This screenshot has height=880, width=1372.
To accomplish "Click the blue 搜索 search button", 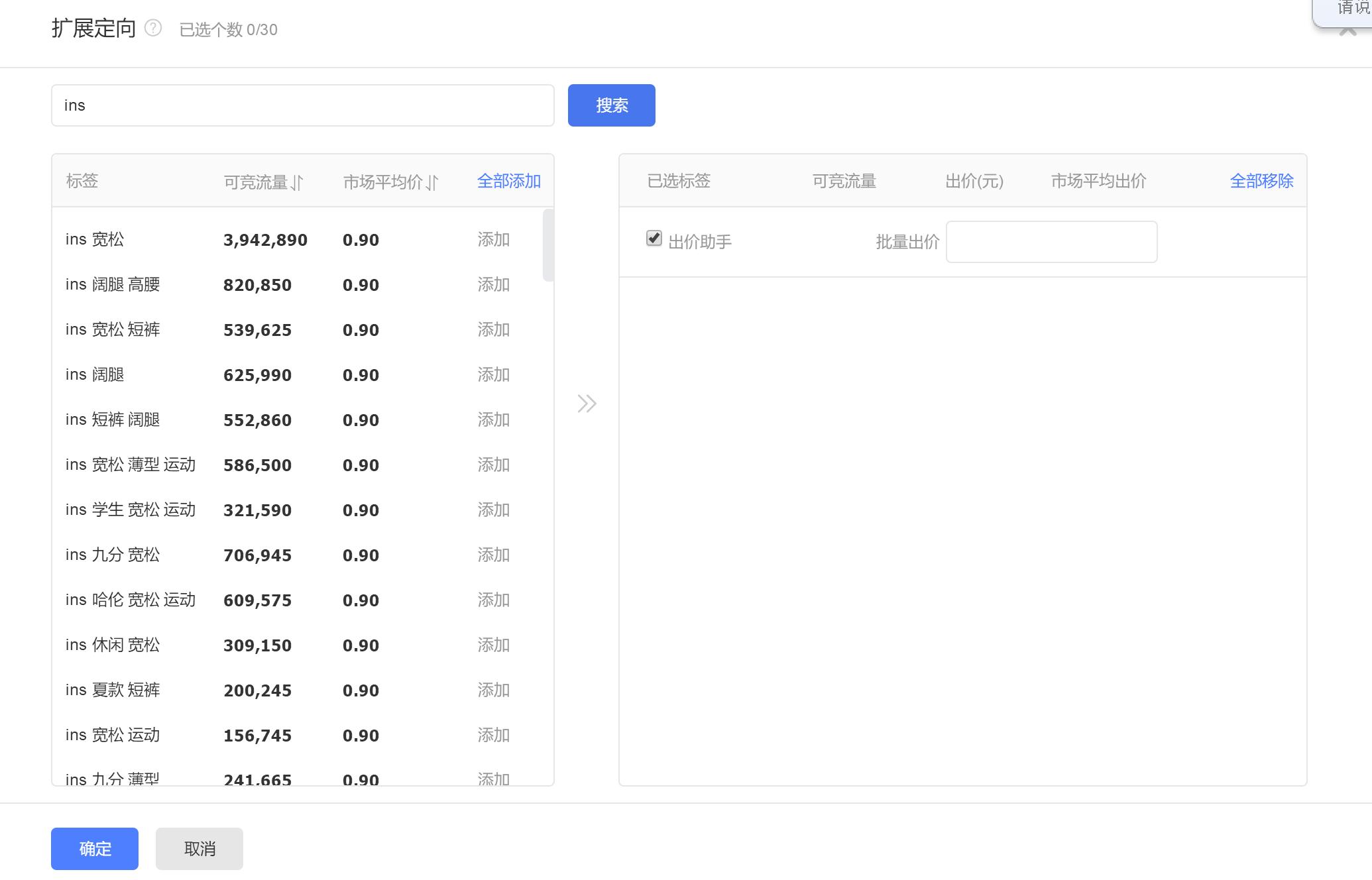I will [610, 105].
